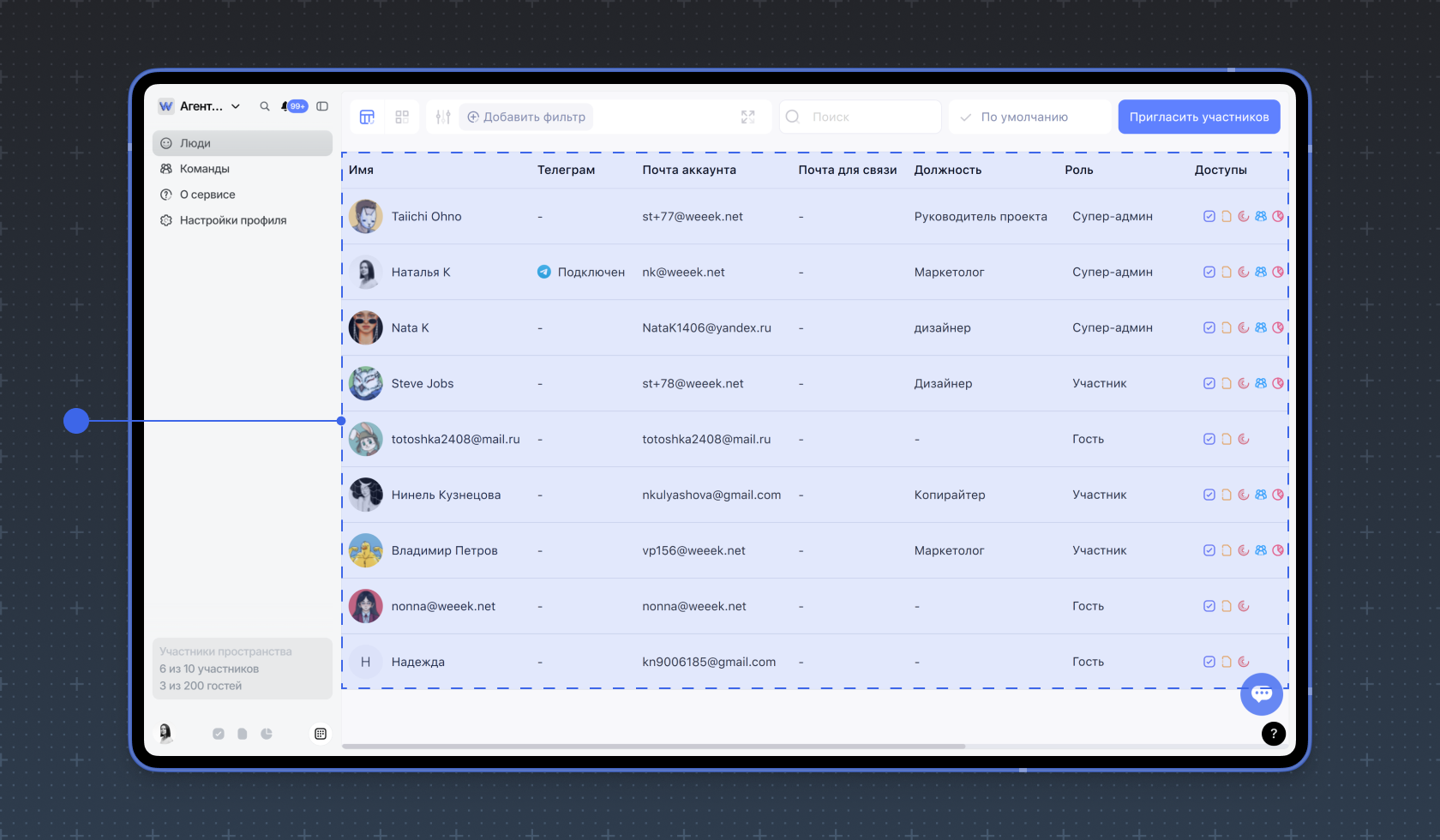Click the fullscreen expand icon
Viewport: 1440px width, 840px height.
747,117
